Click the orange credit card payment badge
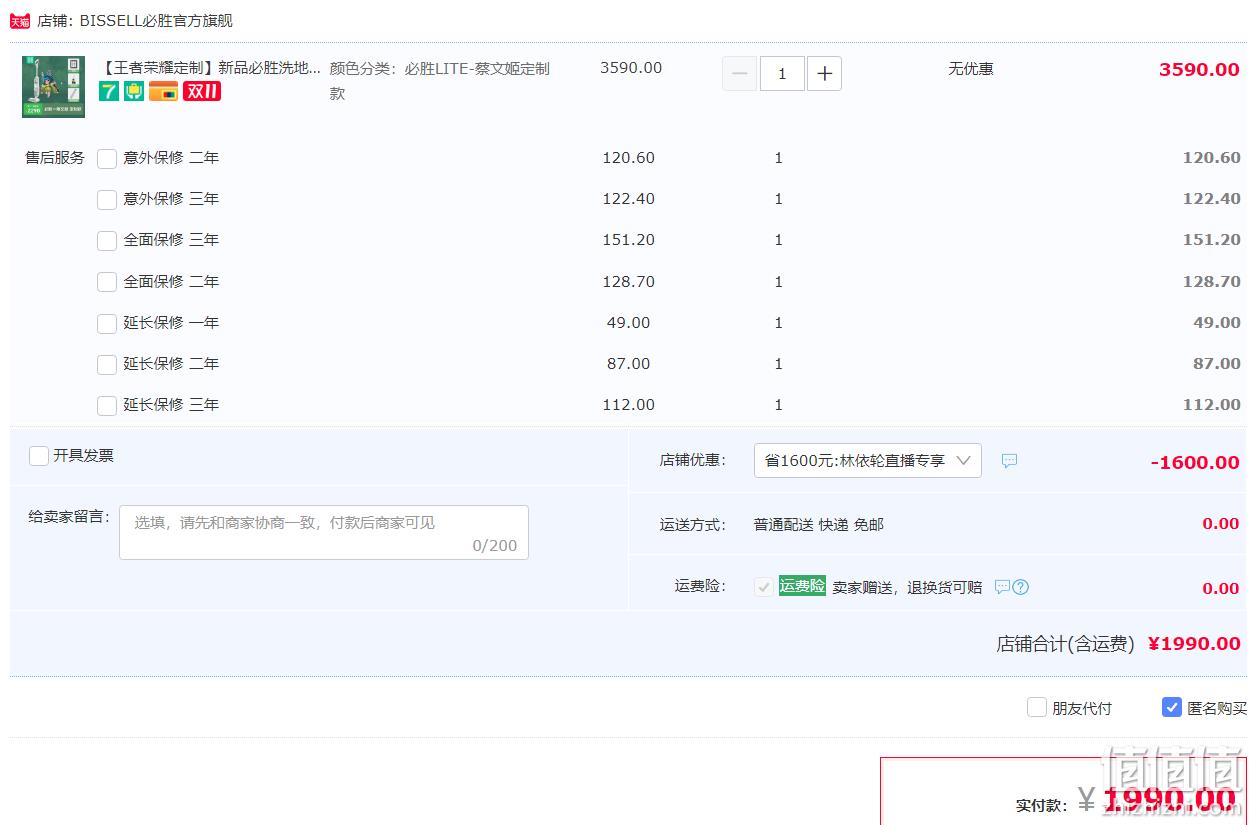Image resolution: width=1251 pixels, height=825 pixels. tap(163, 92)
